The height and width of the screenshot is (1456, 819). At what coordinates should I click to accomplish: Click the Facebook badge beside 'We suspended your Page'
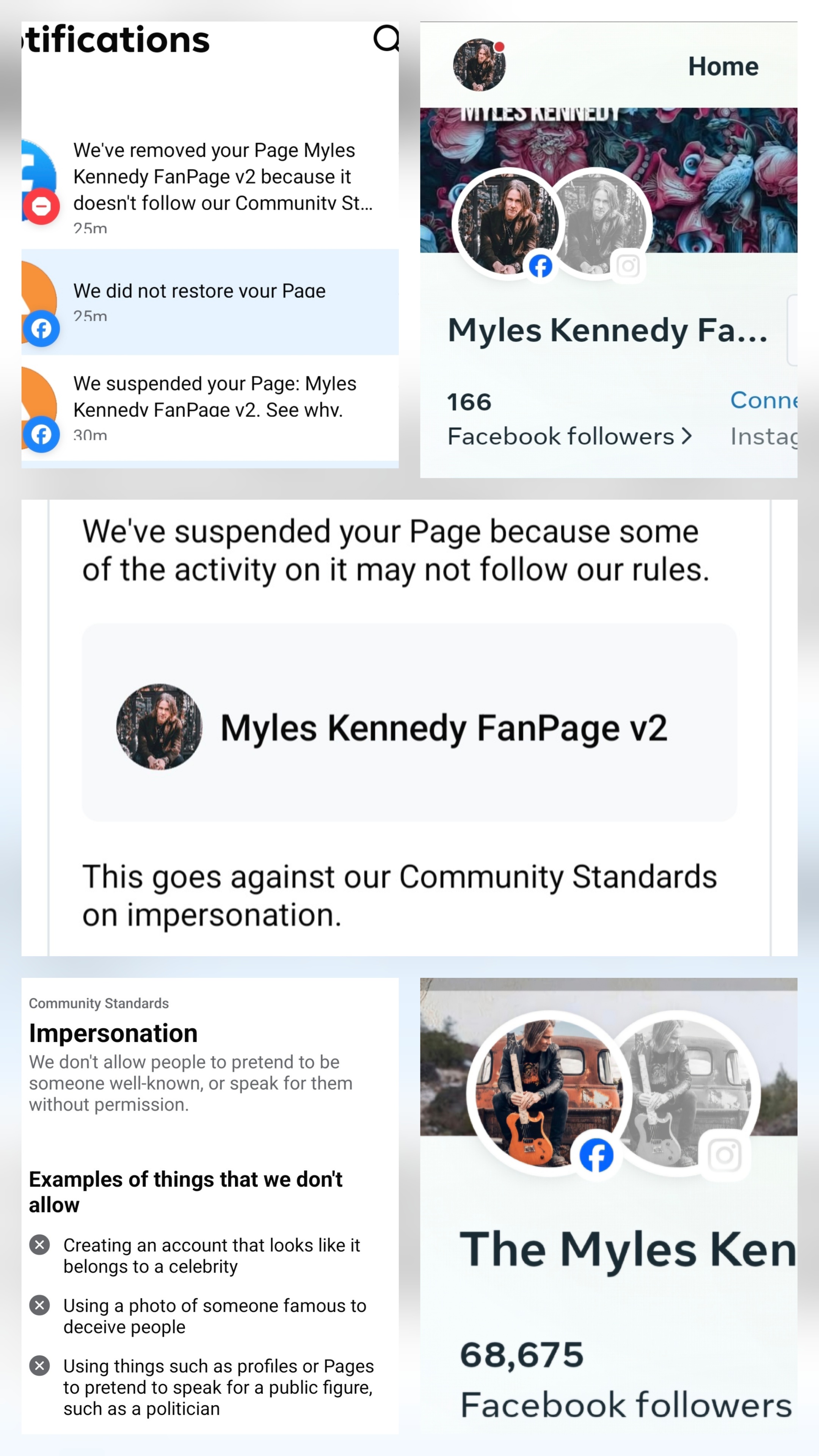(x=41, y=435)
